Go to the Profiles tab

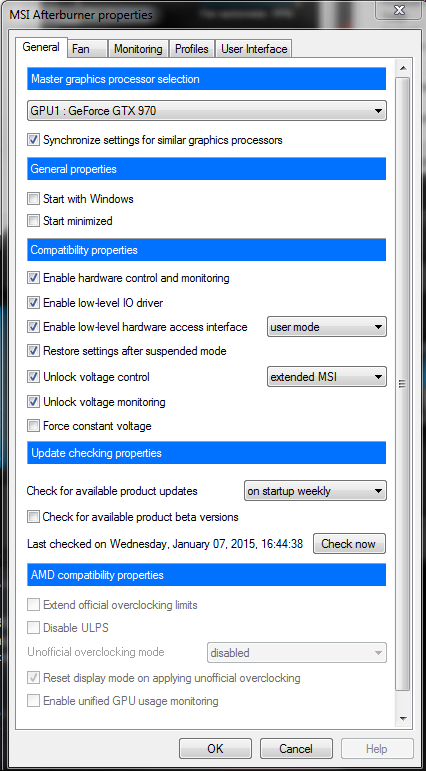coord(192,49)
